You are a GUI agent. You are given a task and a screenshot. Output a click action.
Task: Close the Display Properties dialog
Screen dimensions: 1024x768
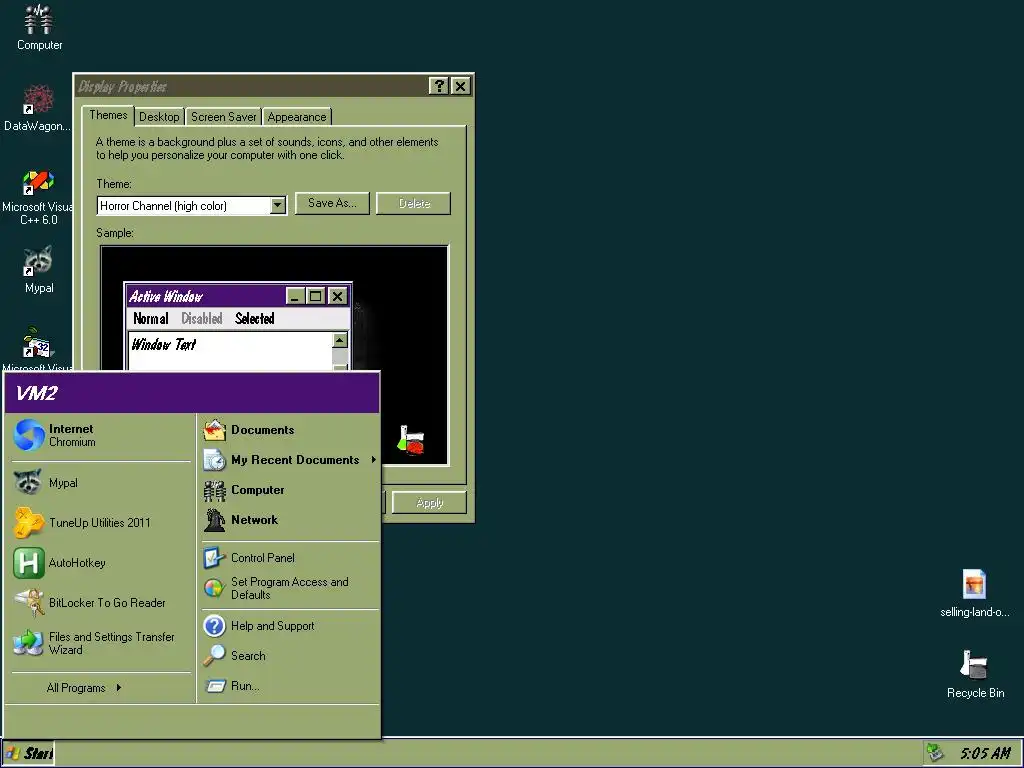[x=460, y=86]
